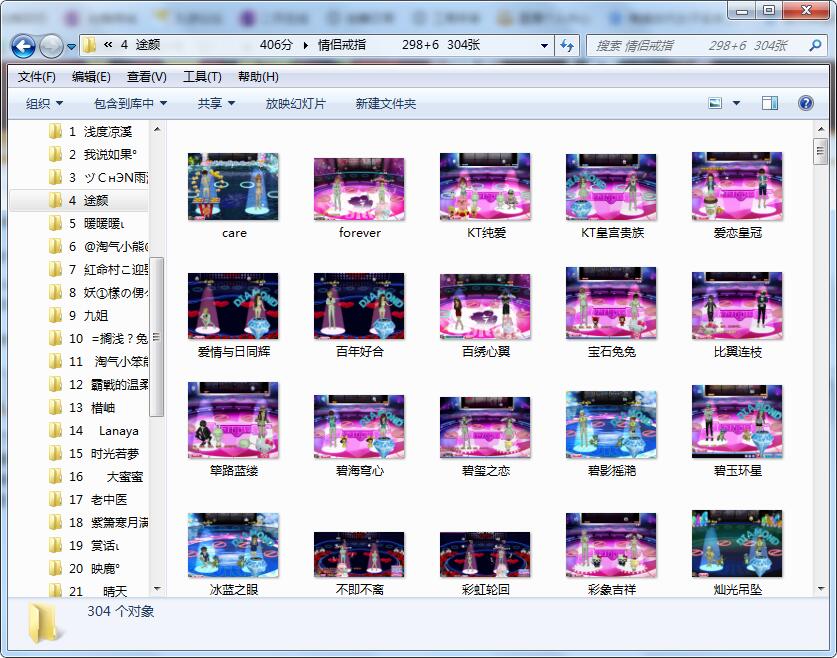Open the view options dropdown arrow
The width and height of the screenshot is (837, 658).
(736, 103)
